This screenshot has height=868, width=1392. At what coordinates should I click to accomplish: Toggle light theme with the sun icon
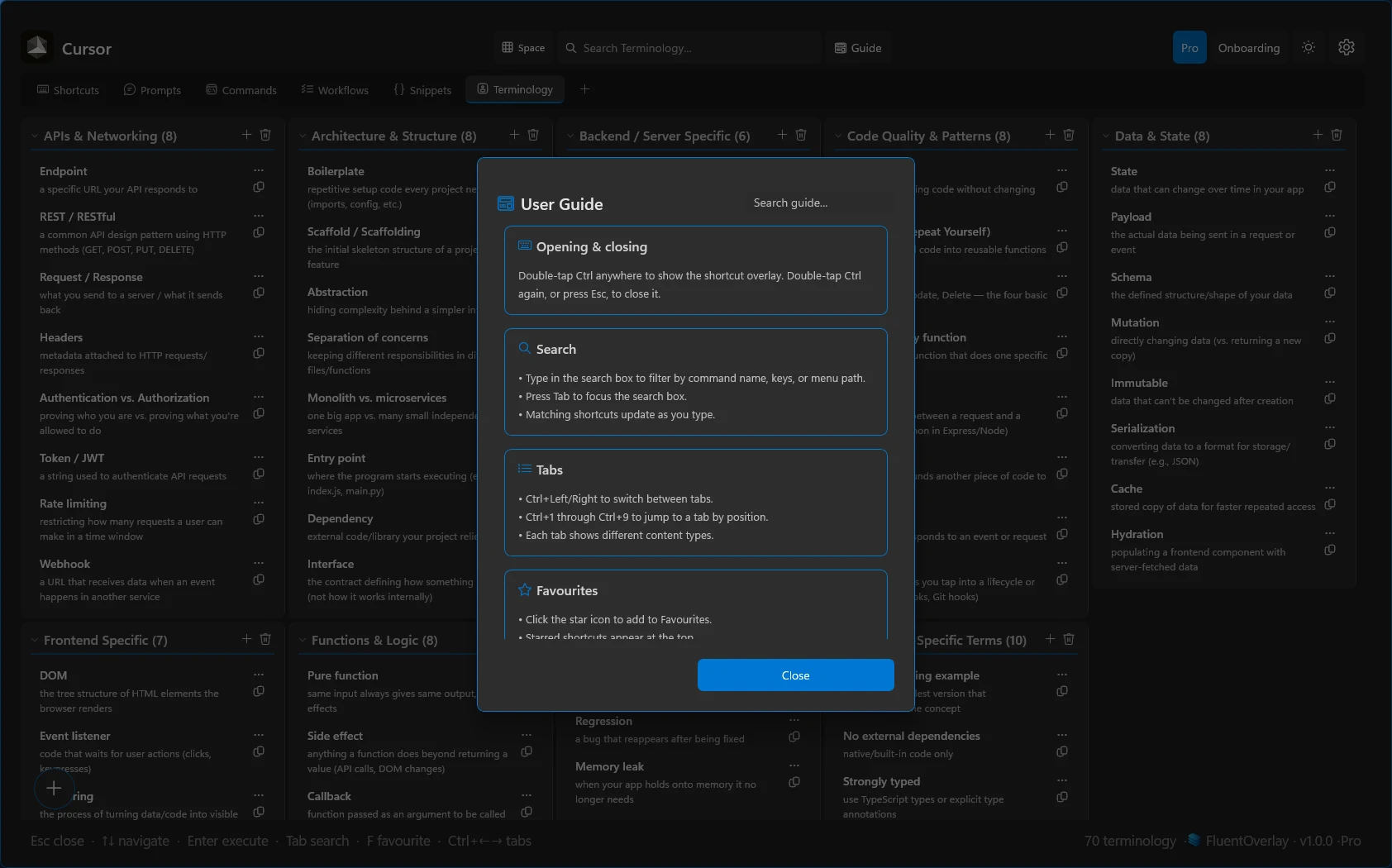pyautogui.click(x=1308, y=47)
